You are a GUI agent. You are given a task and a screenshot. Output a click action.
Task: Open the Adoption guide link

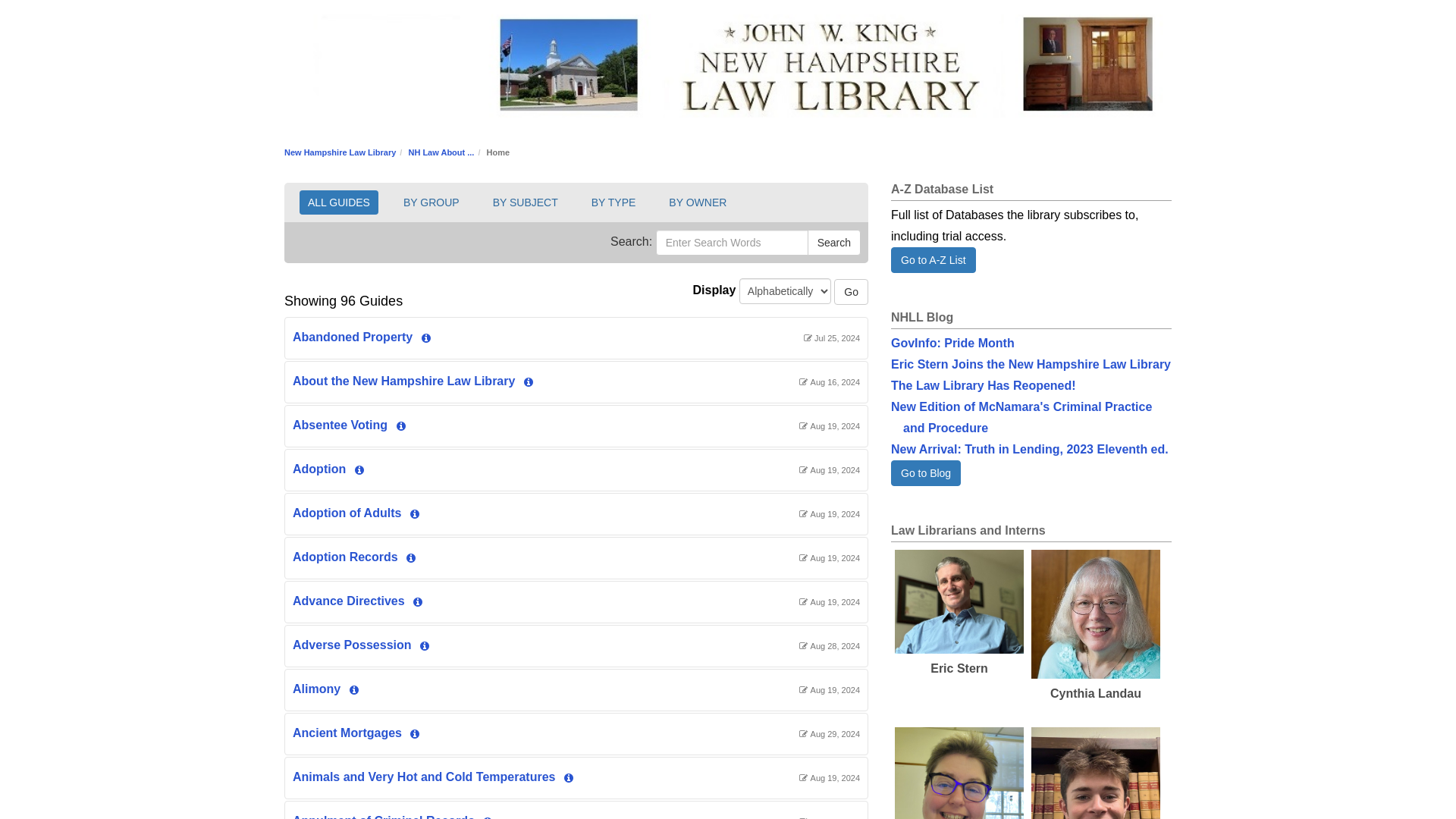click(x=319, y=469)
